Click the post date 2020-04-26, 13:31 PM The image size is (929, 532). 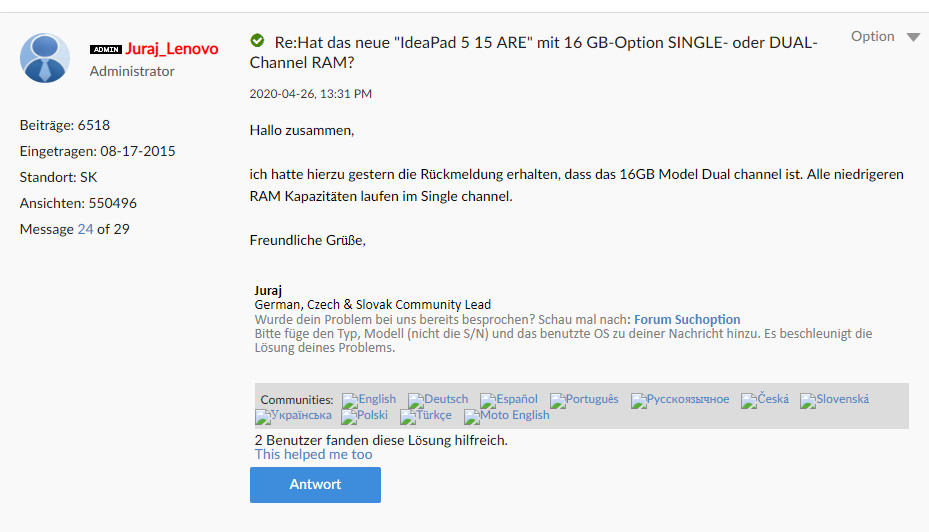click(310, 94)
